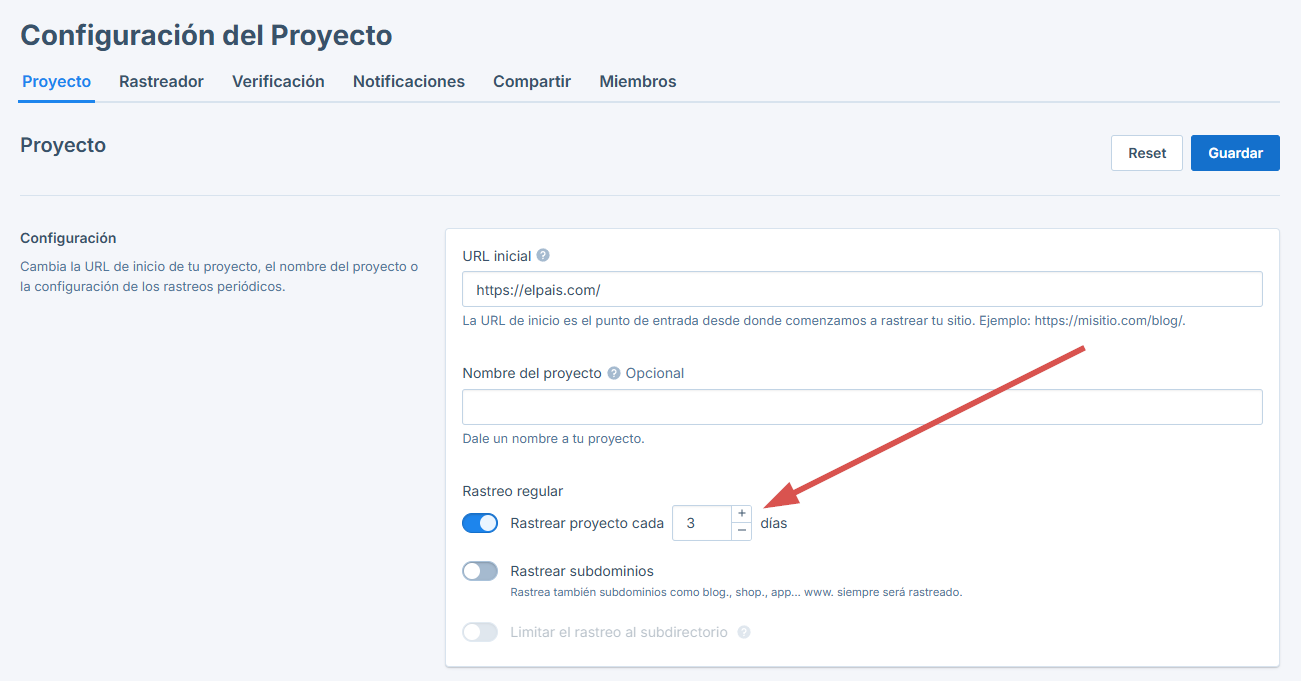
Task: Click the Guardar button
Action: click(x=1234, y=152)
